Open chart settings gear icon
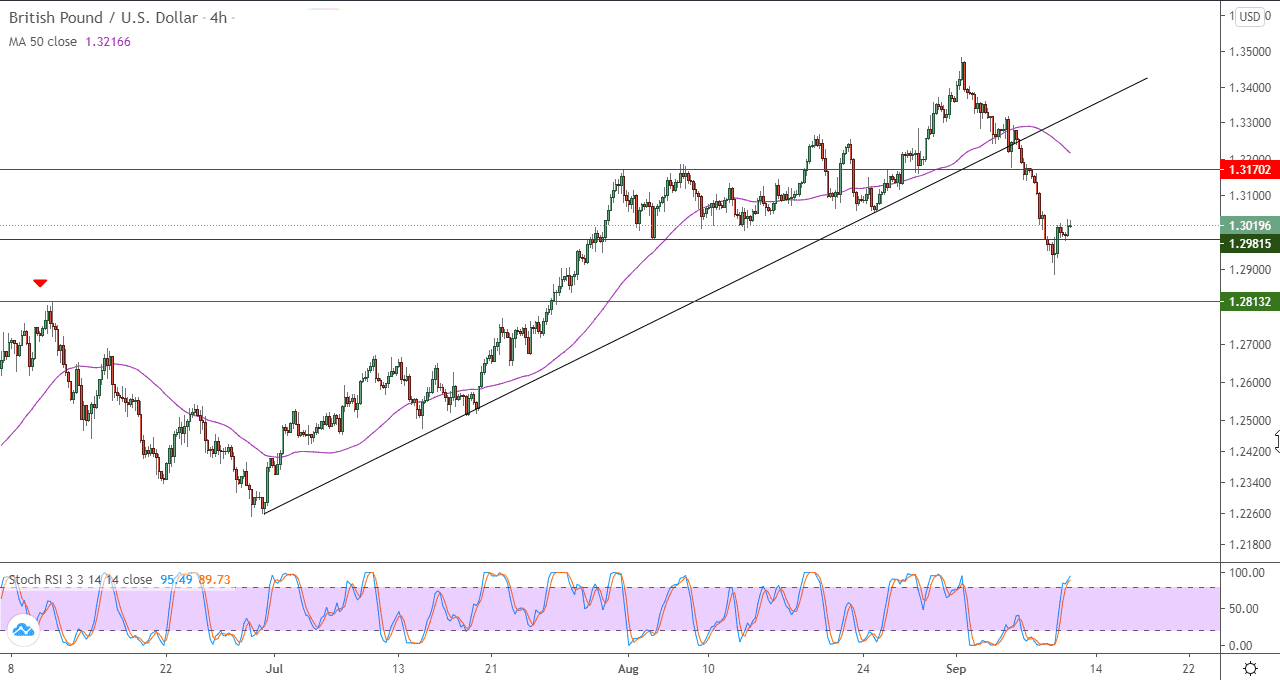Screen dimensions: 1280x680 point(1250,668)
